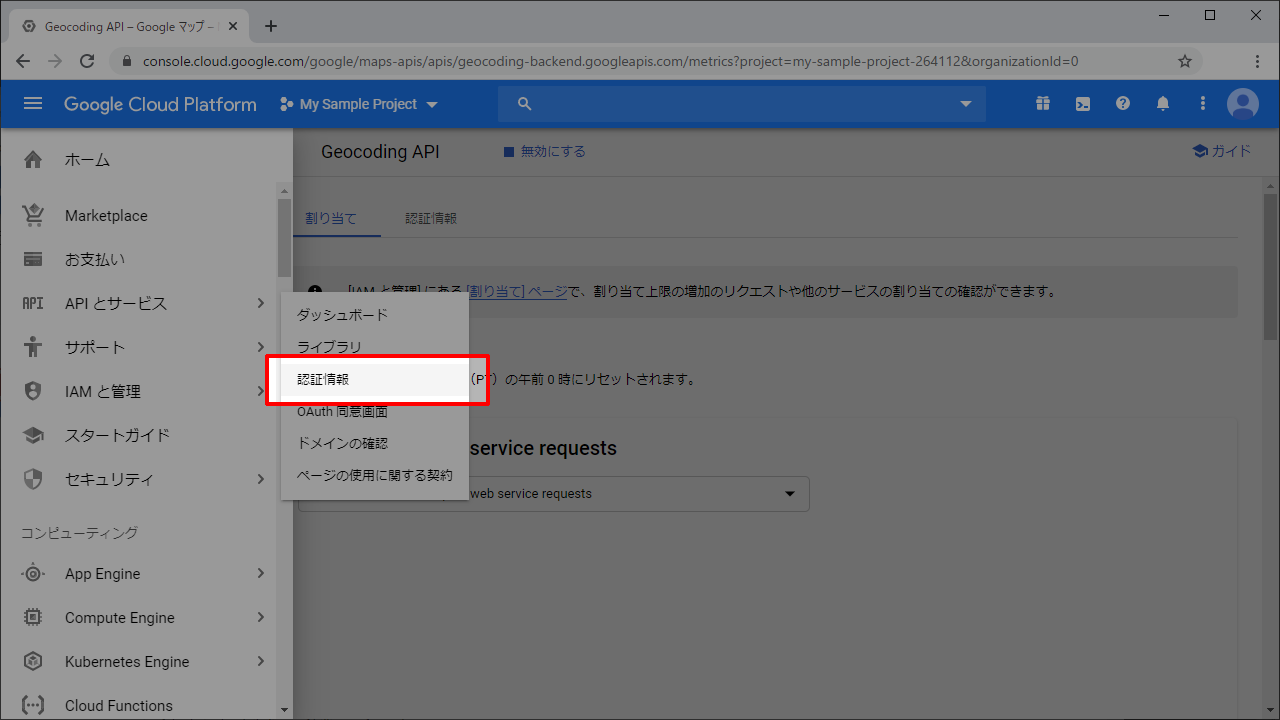Open the three-dot settings menu in header
This screenshot has width=1280, height=720.
pos(1203,104)
